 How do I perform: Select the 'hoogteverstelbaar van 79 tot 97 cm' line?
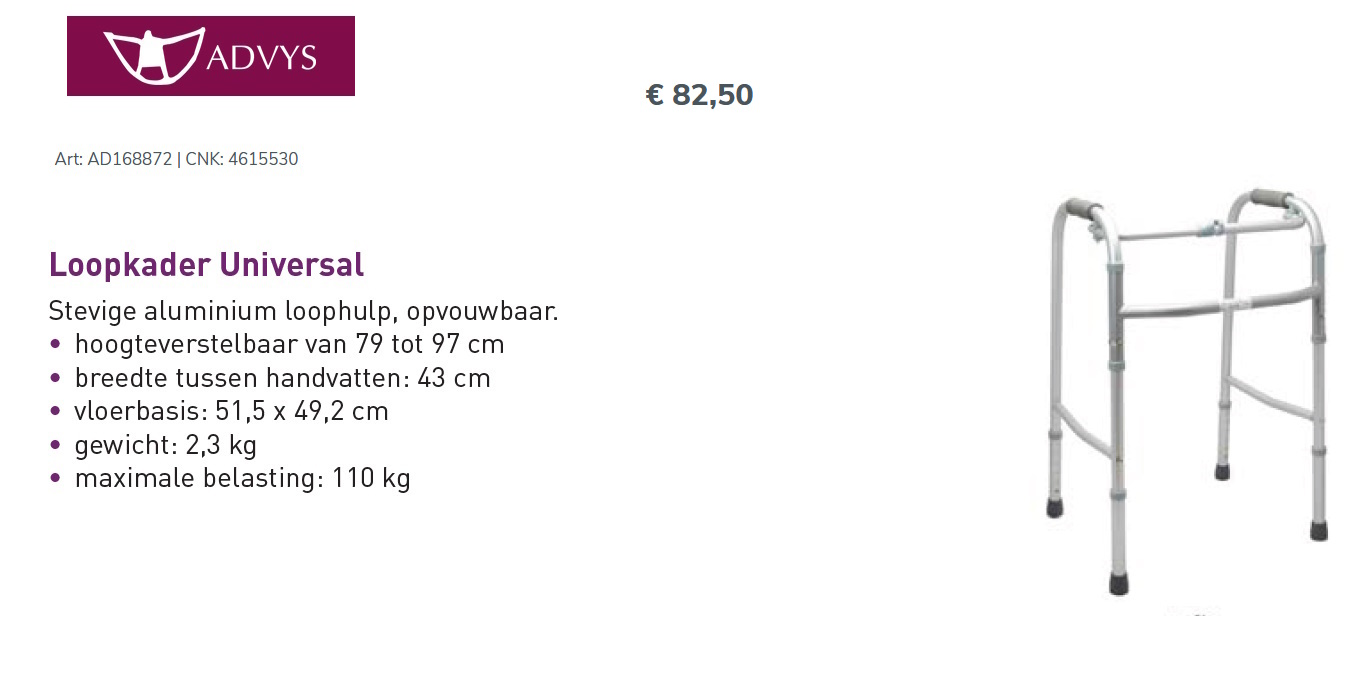point(289,344)
